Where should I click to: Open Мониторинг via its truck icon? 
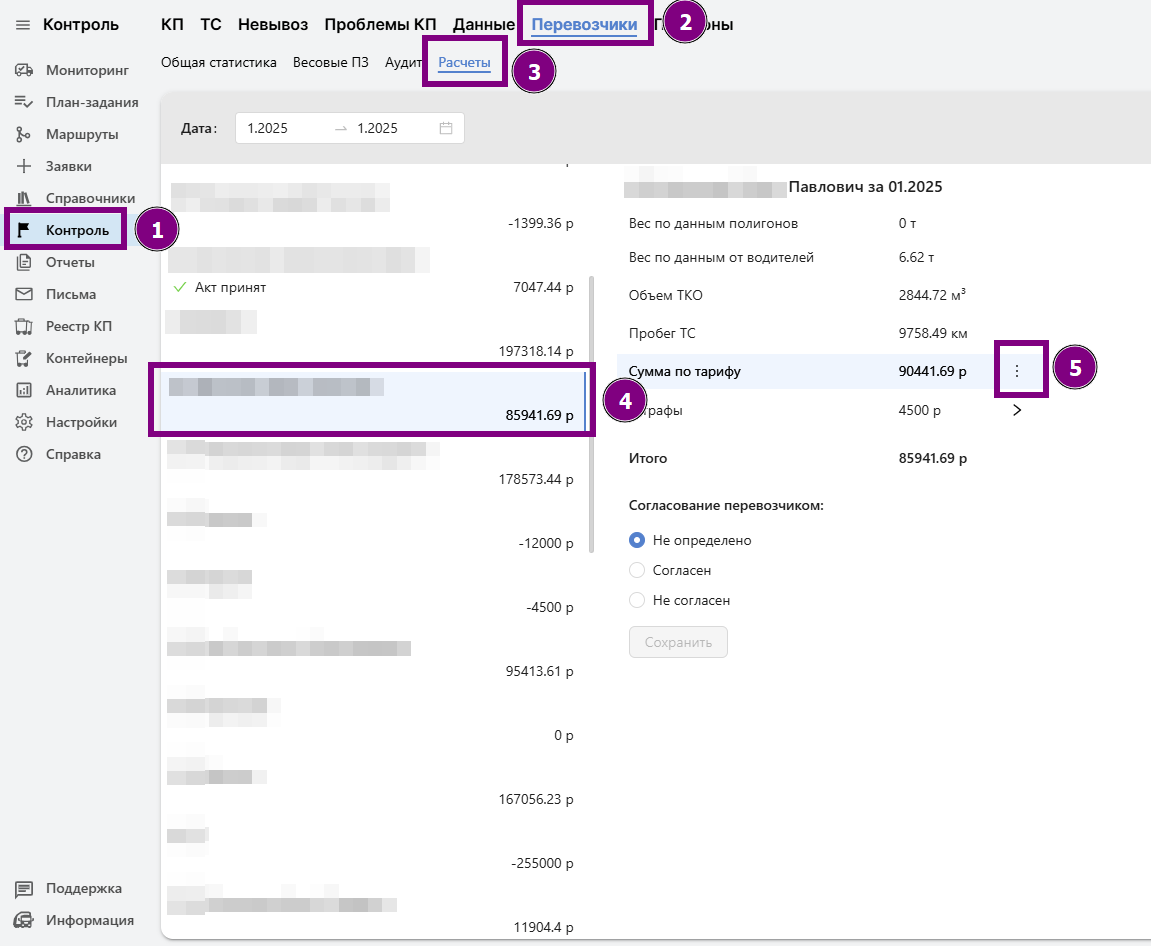(x=25, y=70)
